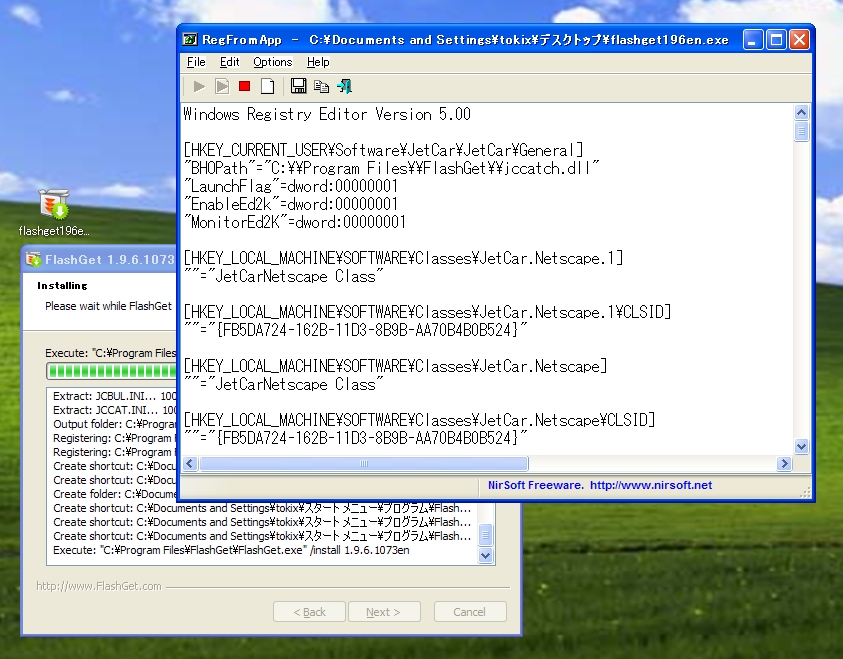Click the Start tracing play icon
Viewport: 843px width, 659px height.
click(x=199, y=87)
